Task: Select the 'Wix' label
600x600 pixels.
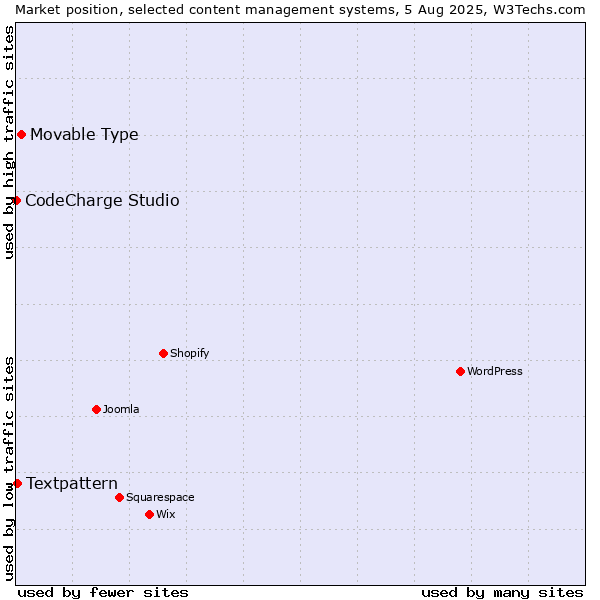Action: [166, 514]
